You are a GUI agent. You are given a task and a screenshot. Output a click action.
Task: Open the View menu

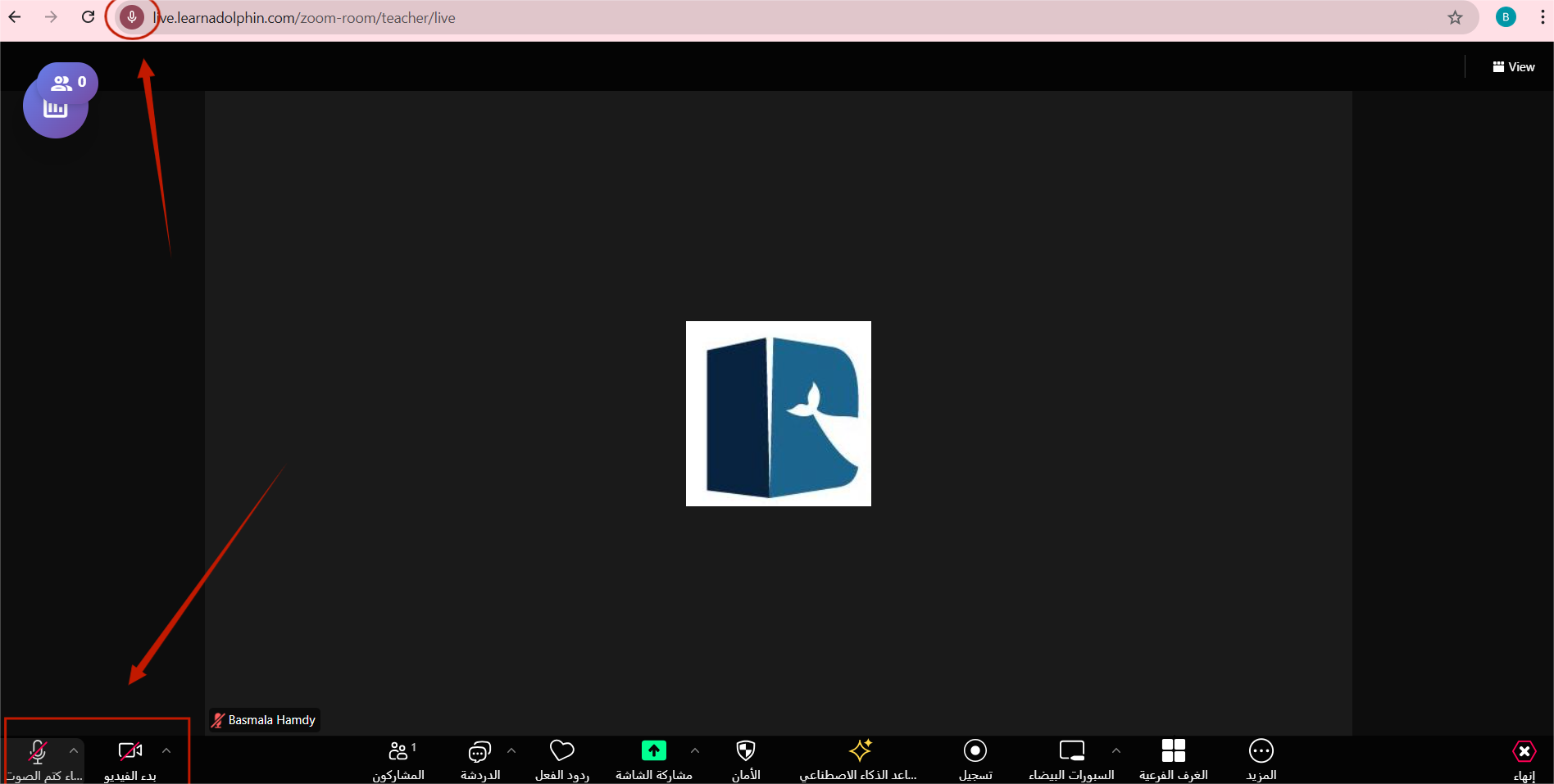tap(1513, 66)
